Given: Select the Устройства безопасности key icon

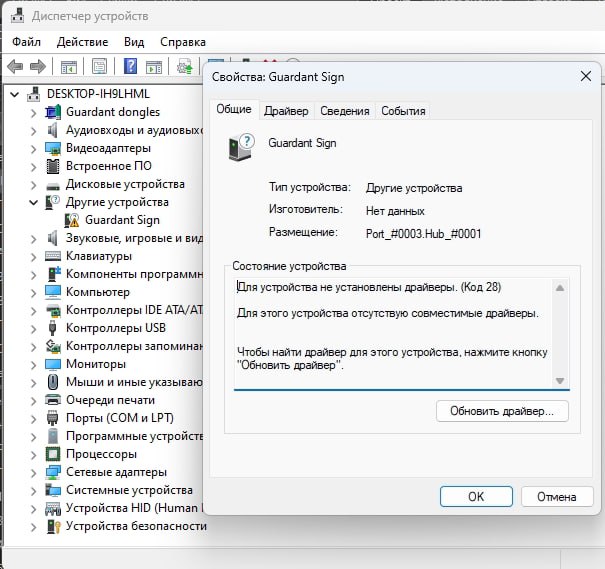Looking at the screenshot, I should pos(53,526).
